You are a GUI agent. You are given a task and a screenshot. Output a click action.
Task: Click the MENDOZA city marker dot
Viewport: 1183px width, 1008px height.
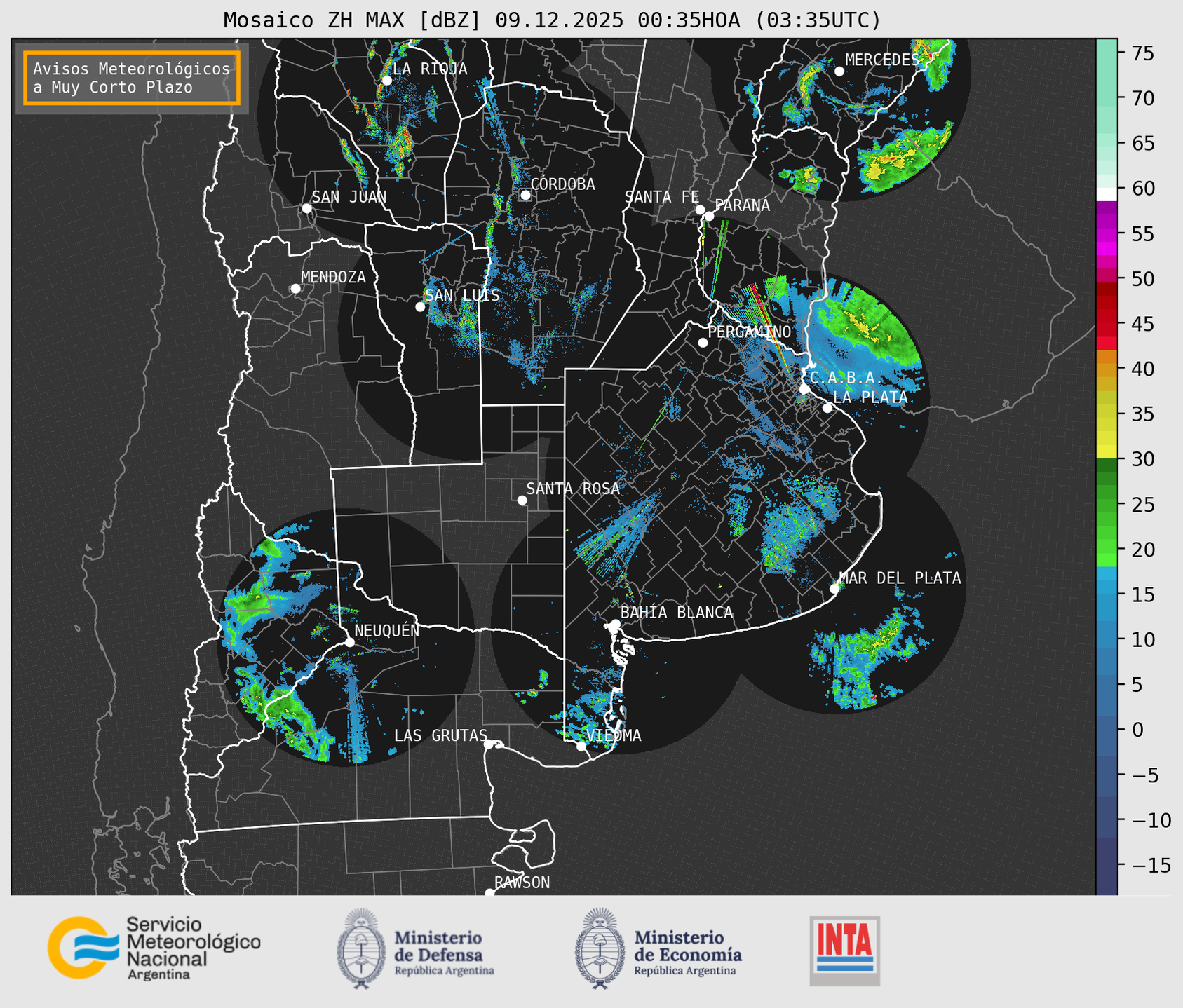295,289
